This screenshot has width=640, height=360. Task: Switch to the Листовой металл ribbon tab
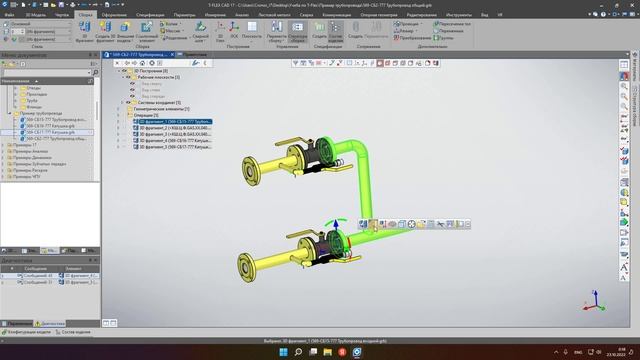click(274, 15)
